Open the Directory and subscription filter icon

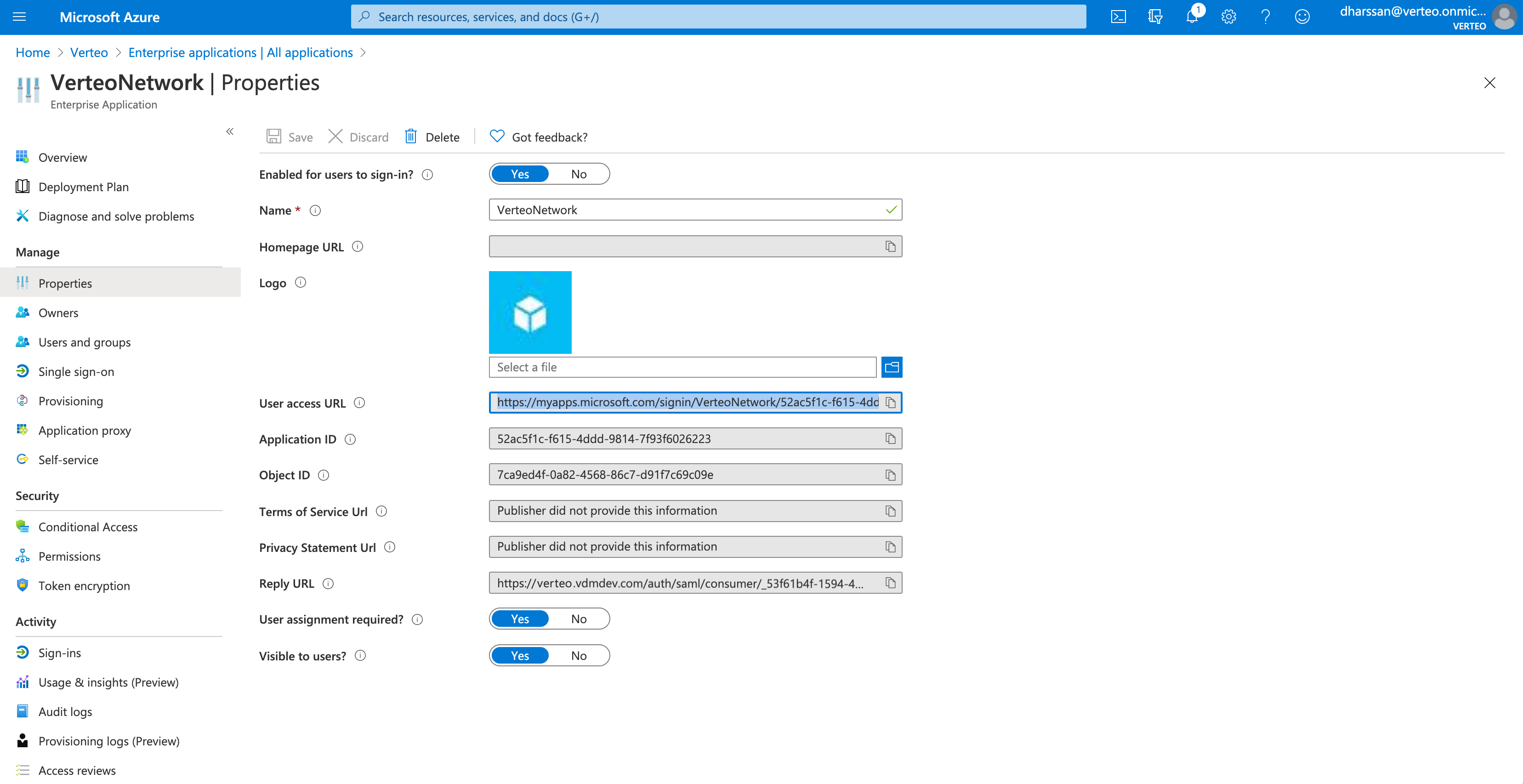1155,17
